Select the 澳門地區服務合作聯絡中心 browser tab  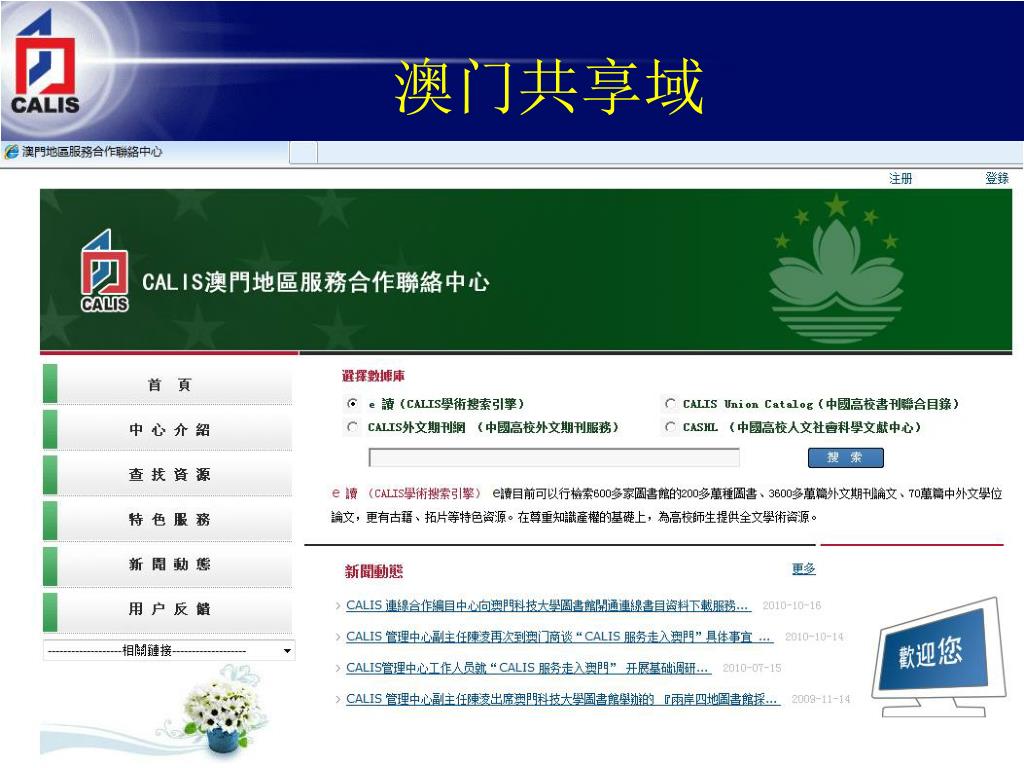pos(145,152)
